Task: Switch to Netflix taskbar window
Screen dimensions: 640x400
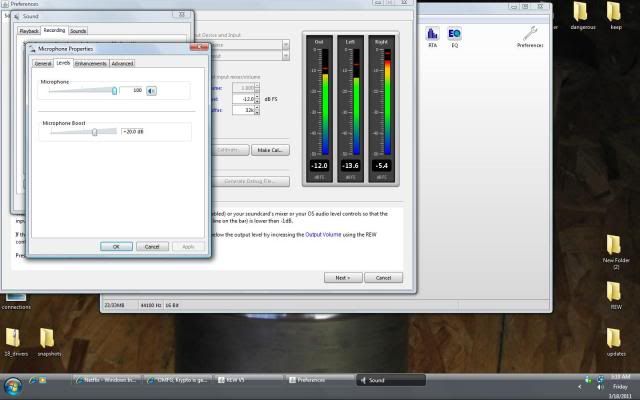Action: (x=107, y=380)
